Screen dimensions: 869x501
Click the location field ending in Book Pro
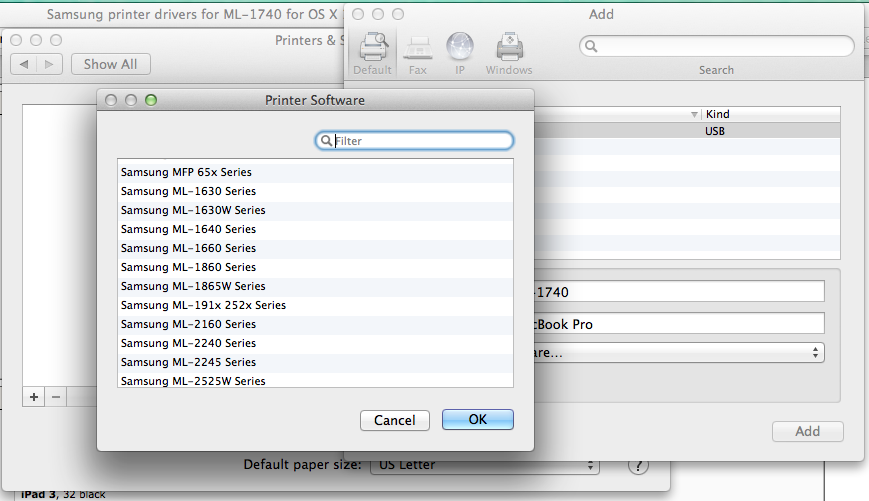tap(680, 324)
